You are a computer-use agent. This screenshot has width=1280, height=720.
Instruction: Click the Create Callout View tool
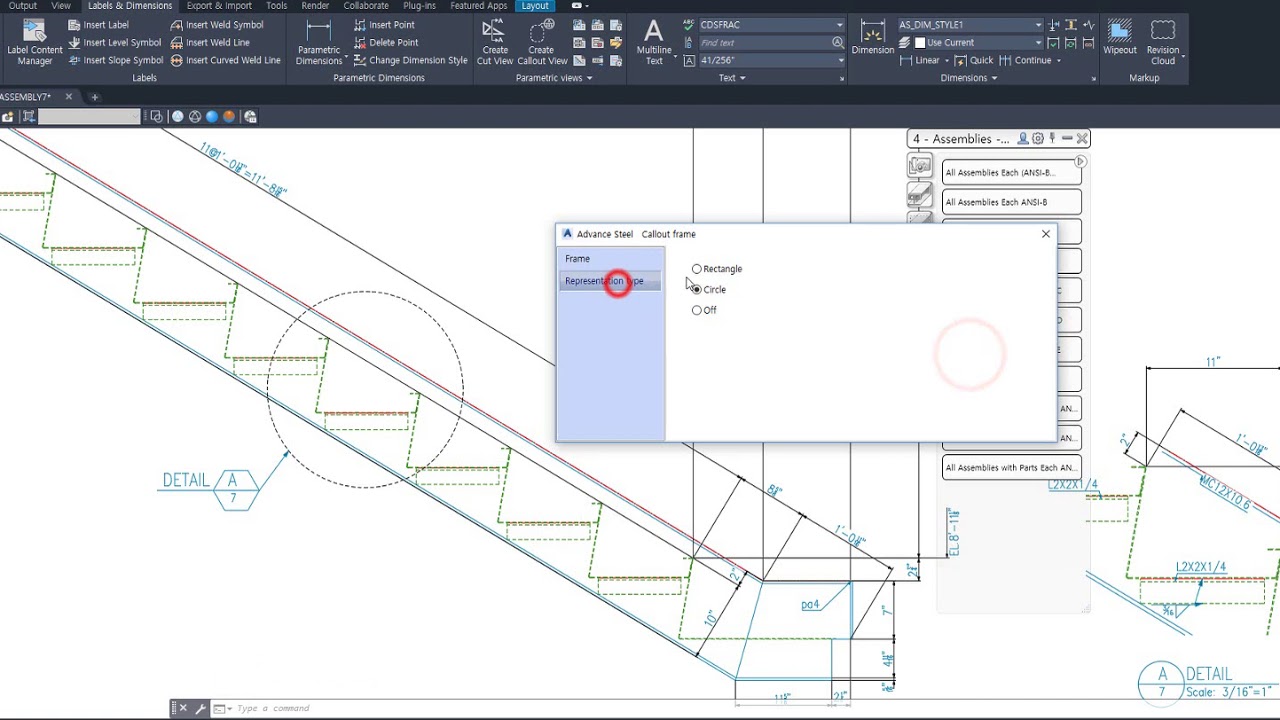[542, 42]
